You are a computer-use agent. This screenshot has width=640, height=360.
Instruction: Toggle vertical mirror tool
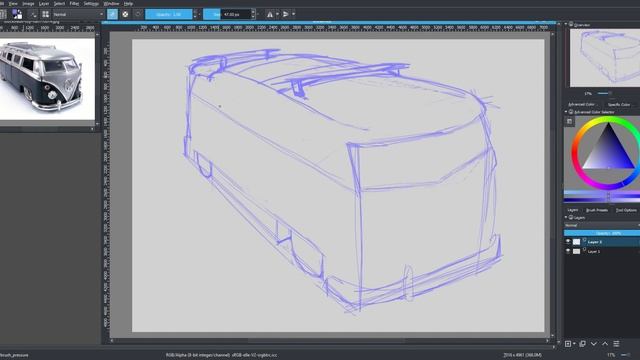click(x=286, y=14)
